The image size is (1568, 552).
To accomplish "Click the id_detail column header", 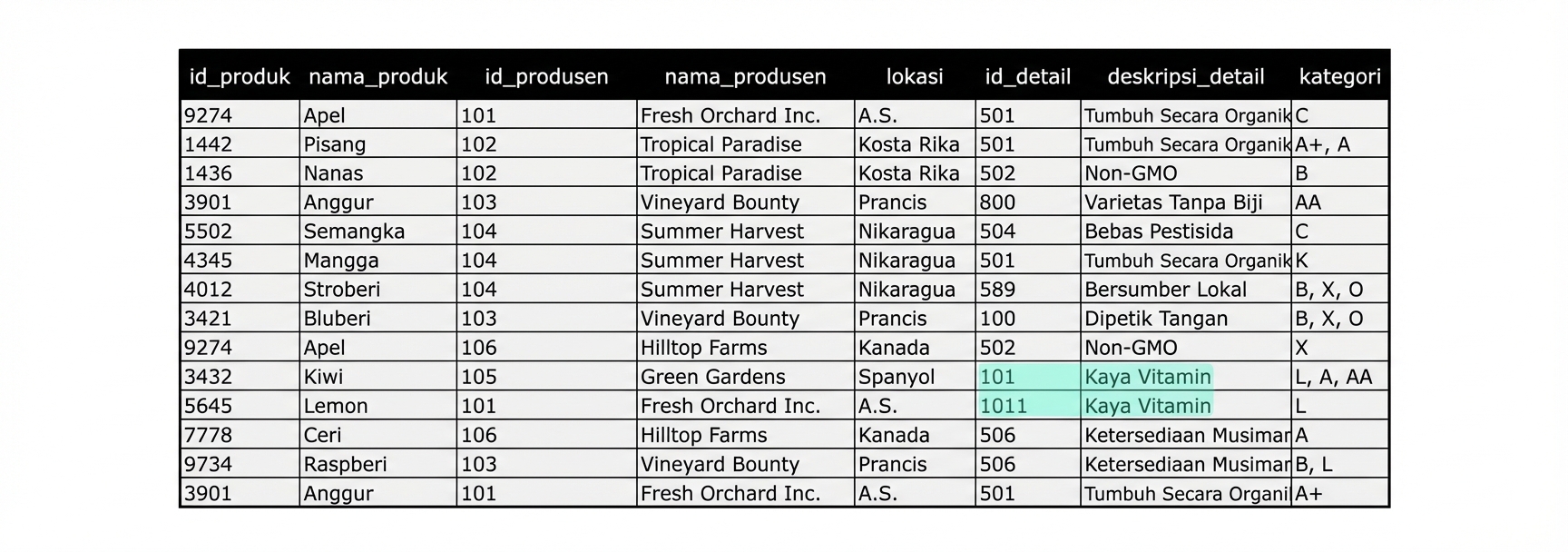I will [x=1028, y=77].
